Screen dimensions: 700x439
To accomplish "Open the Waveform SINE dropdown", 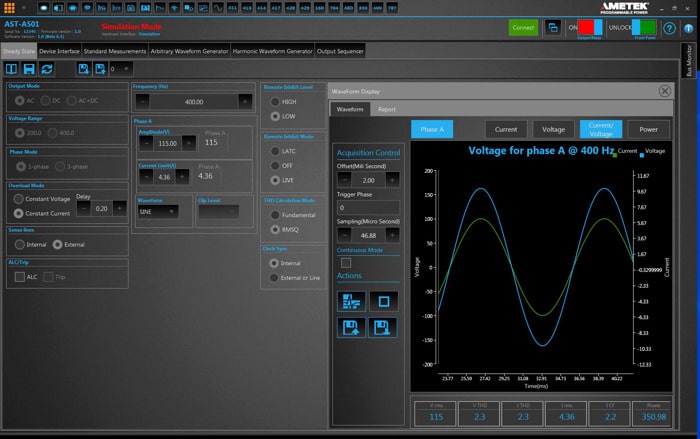I will point(158,211).
